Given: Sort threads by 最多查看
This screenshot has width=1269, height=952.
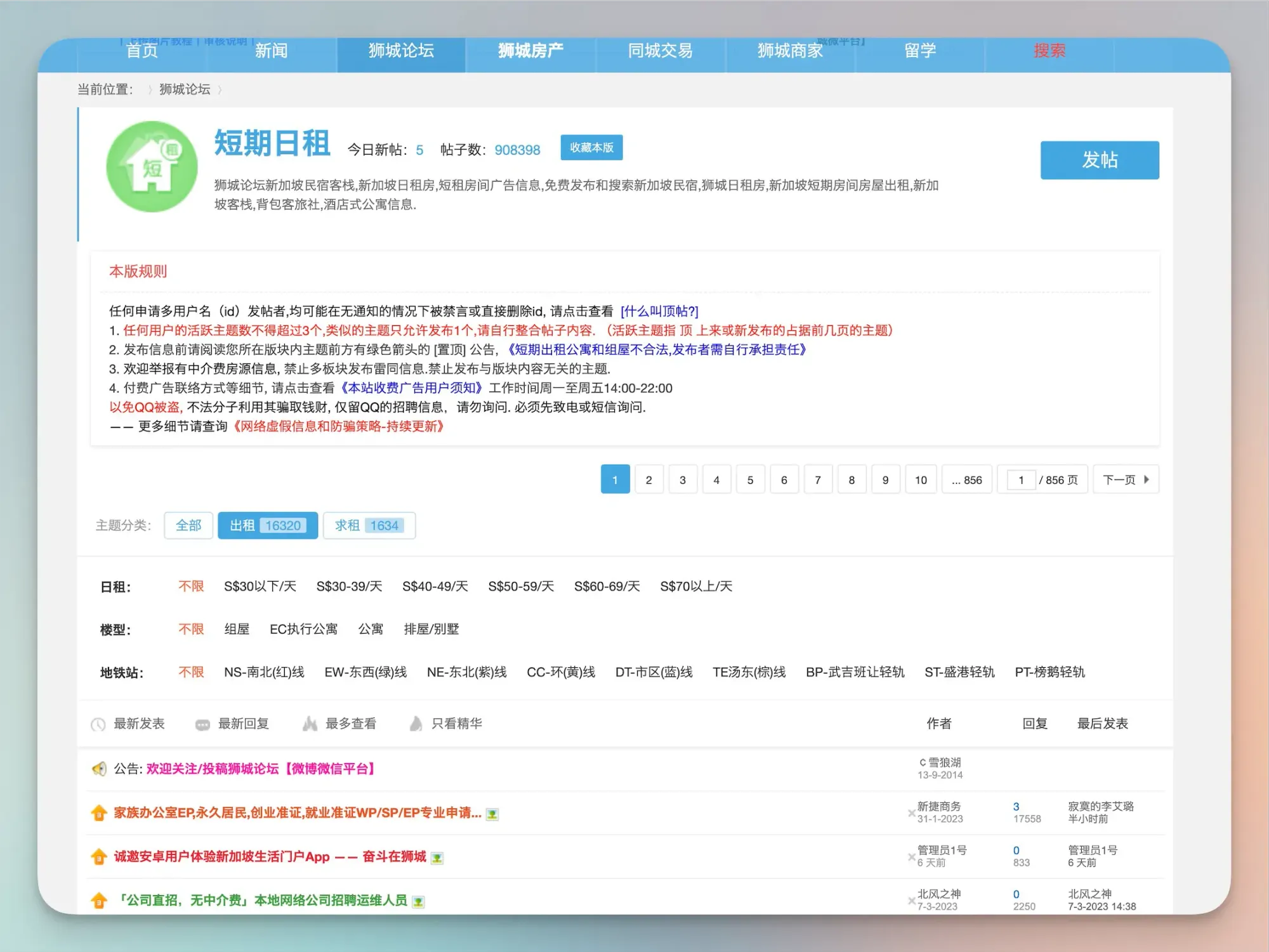Looking at the screenshot, I should pos(351,724).
